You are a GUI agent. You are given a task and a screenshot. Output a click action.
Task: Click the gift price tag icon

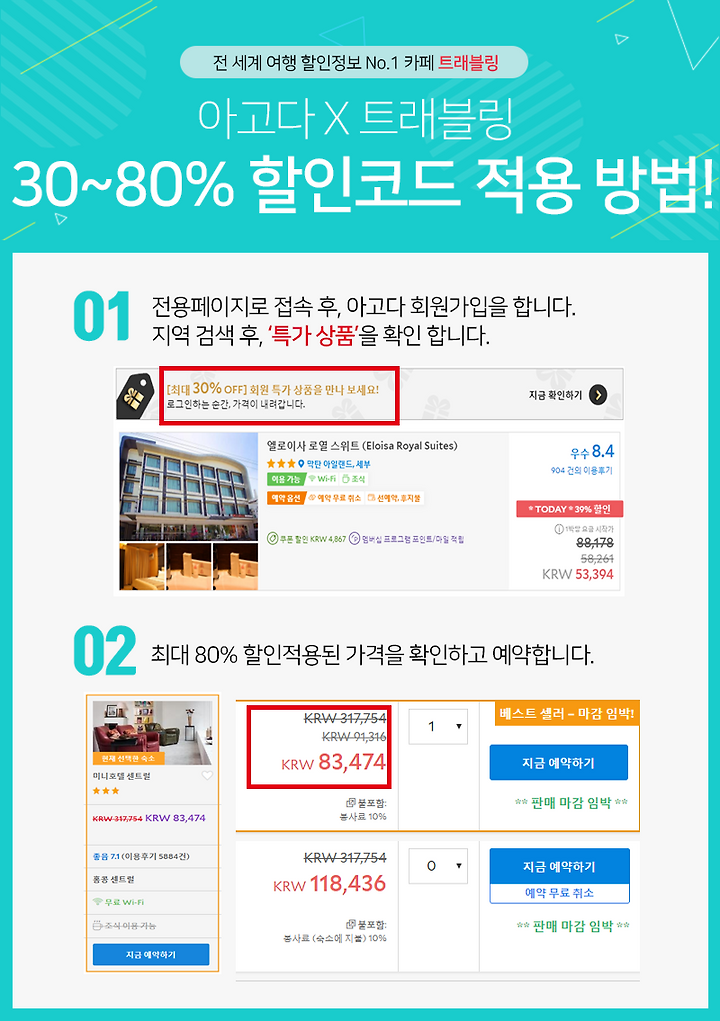click(135, 396)
